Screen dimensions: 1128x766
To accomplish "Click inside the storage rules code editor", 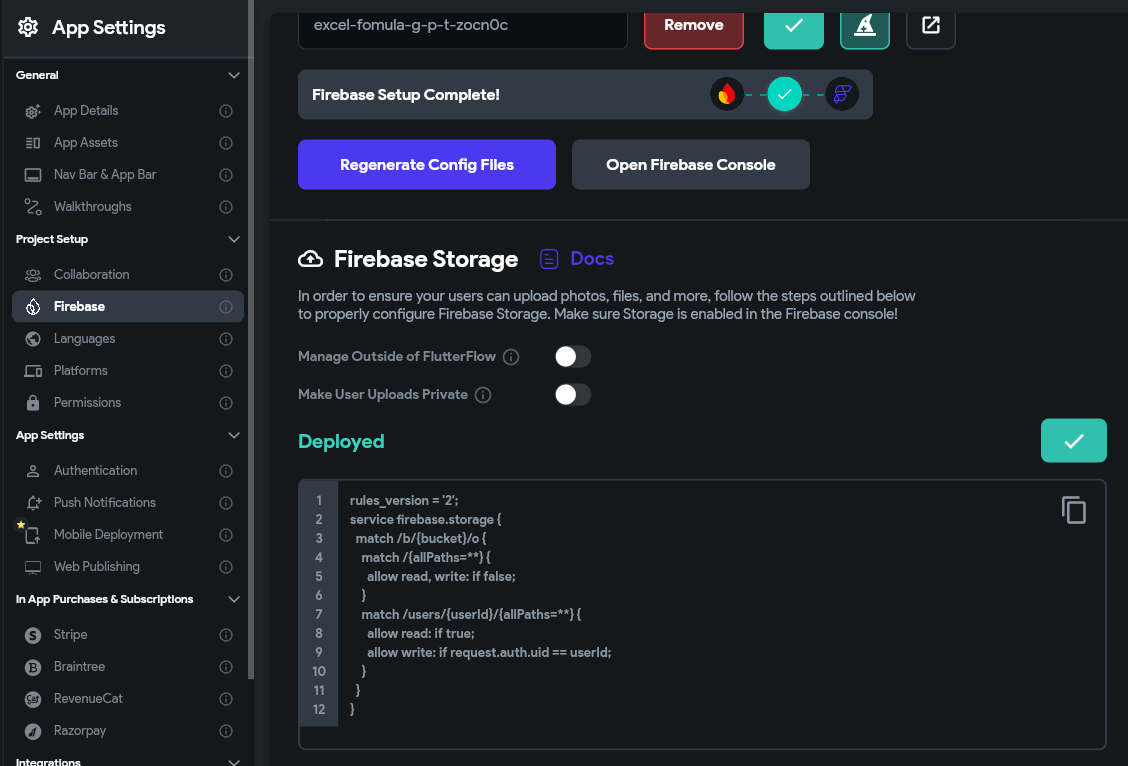I will tap(701, 615).
